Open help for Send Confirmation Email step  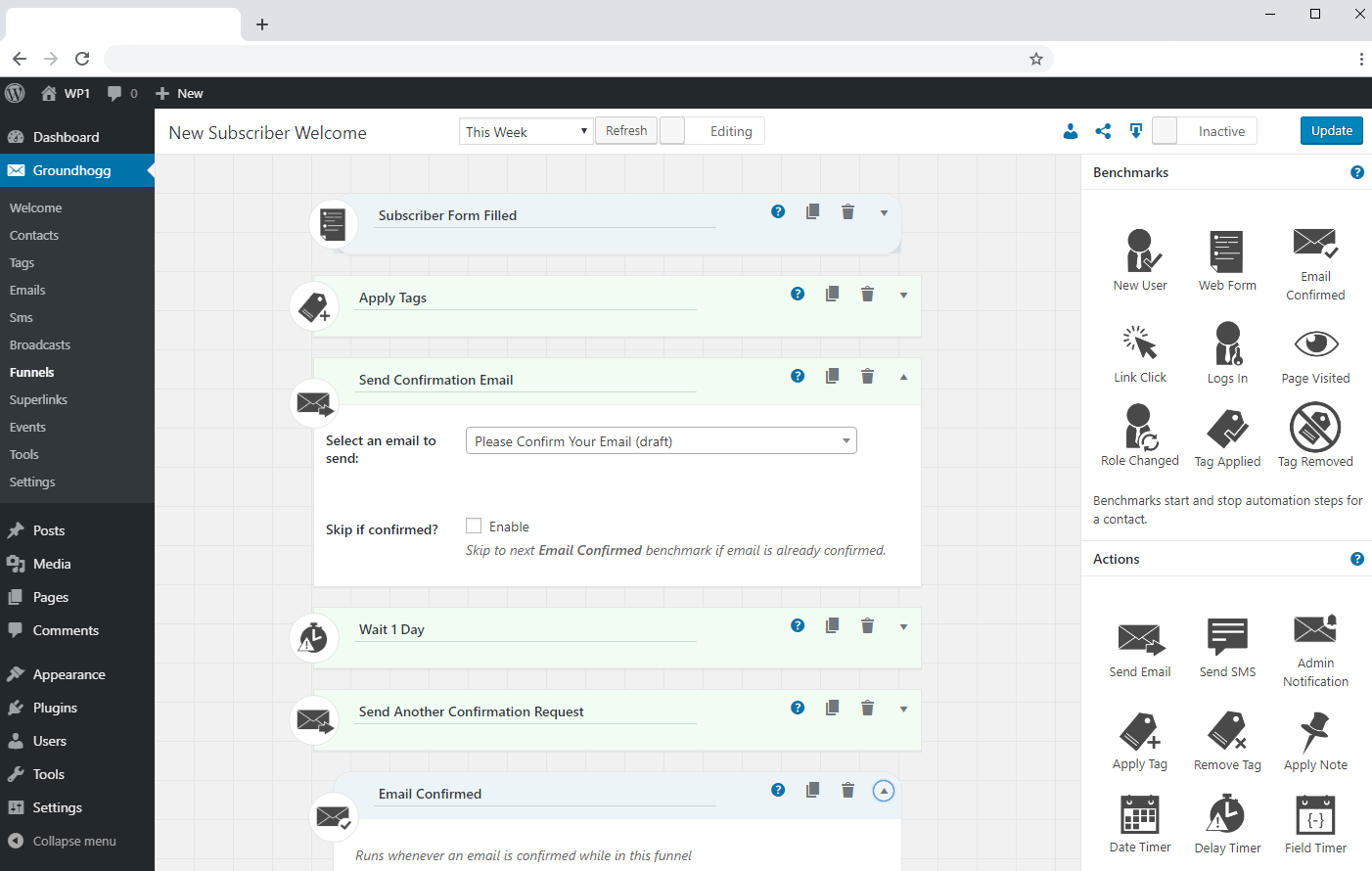(798, 377)
